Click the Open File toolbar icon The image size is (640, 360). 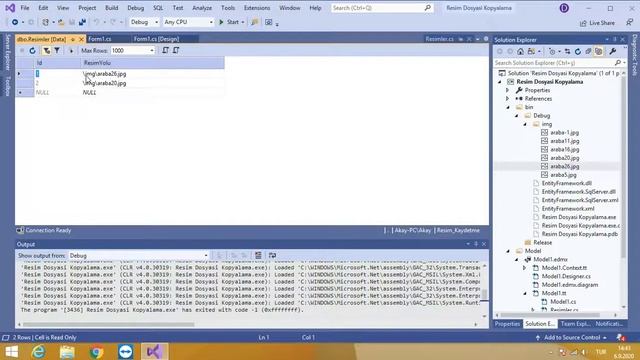[61, 22]
